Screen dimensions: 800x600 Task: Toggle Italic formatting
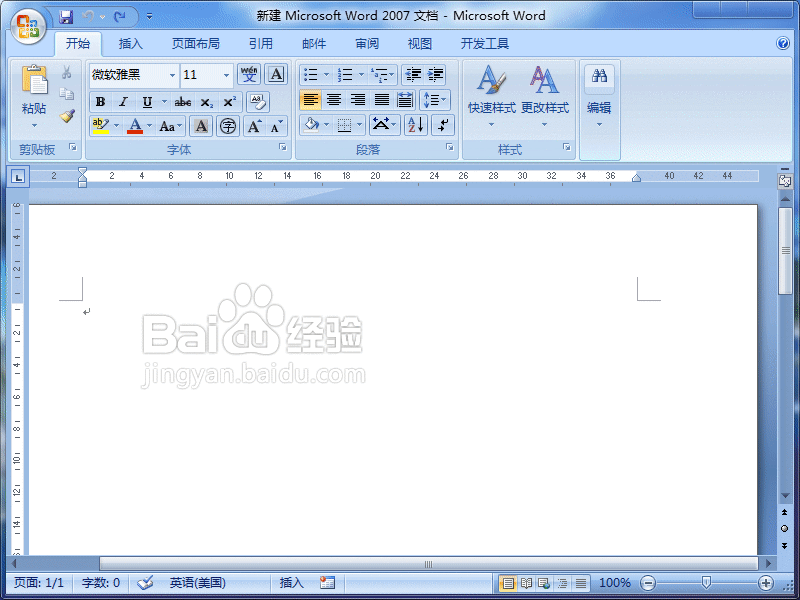click(x=123, y=102)
